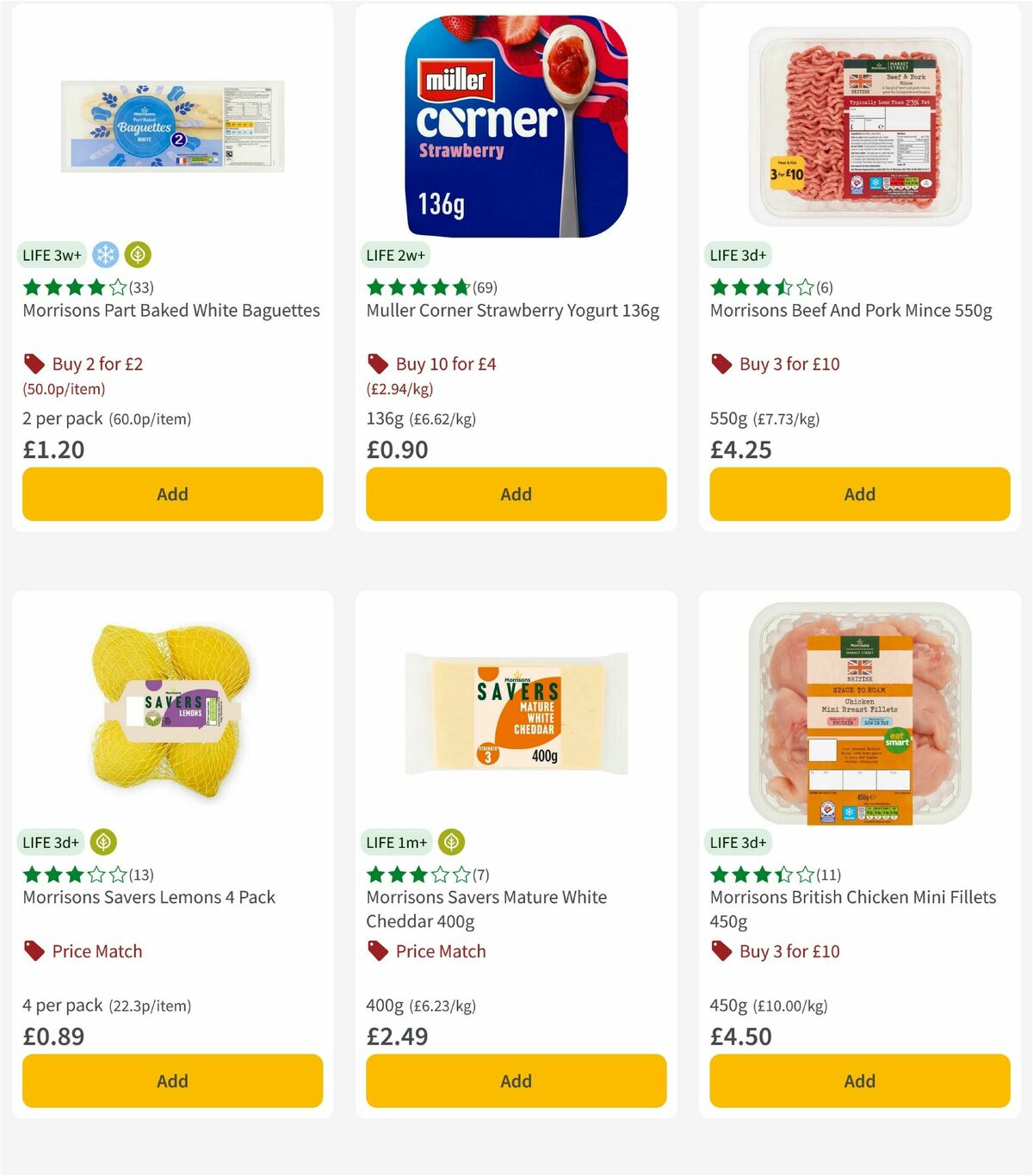Open star ratings for Muller Corner Strawberry Yogurt
Viewport: 1033px width, 1176px height.
tap(418, 287)
